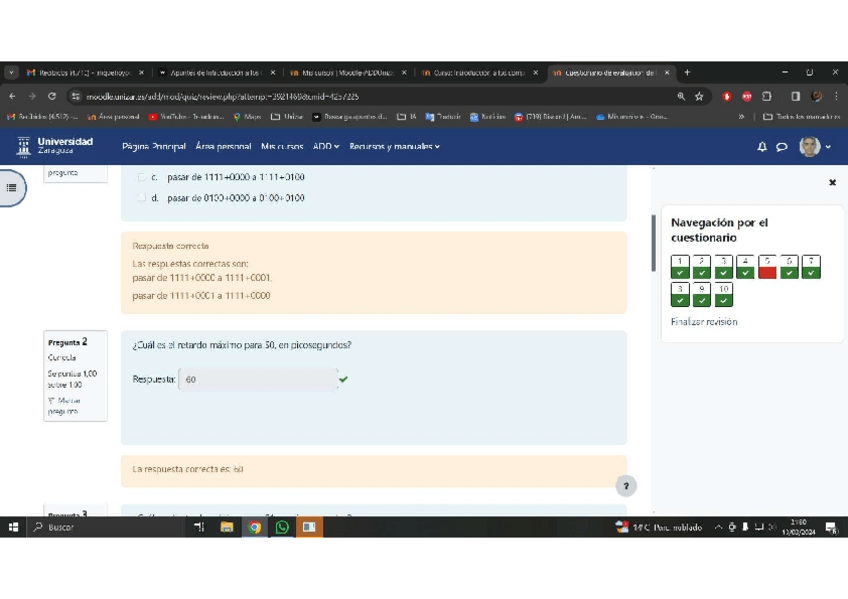Expand the ADD dropdown menu
848x599 pixels.
click(325, 147)
